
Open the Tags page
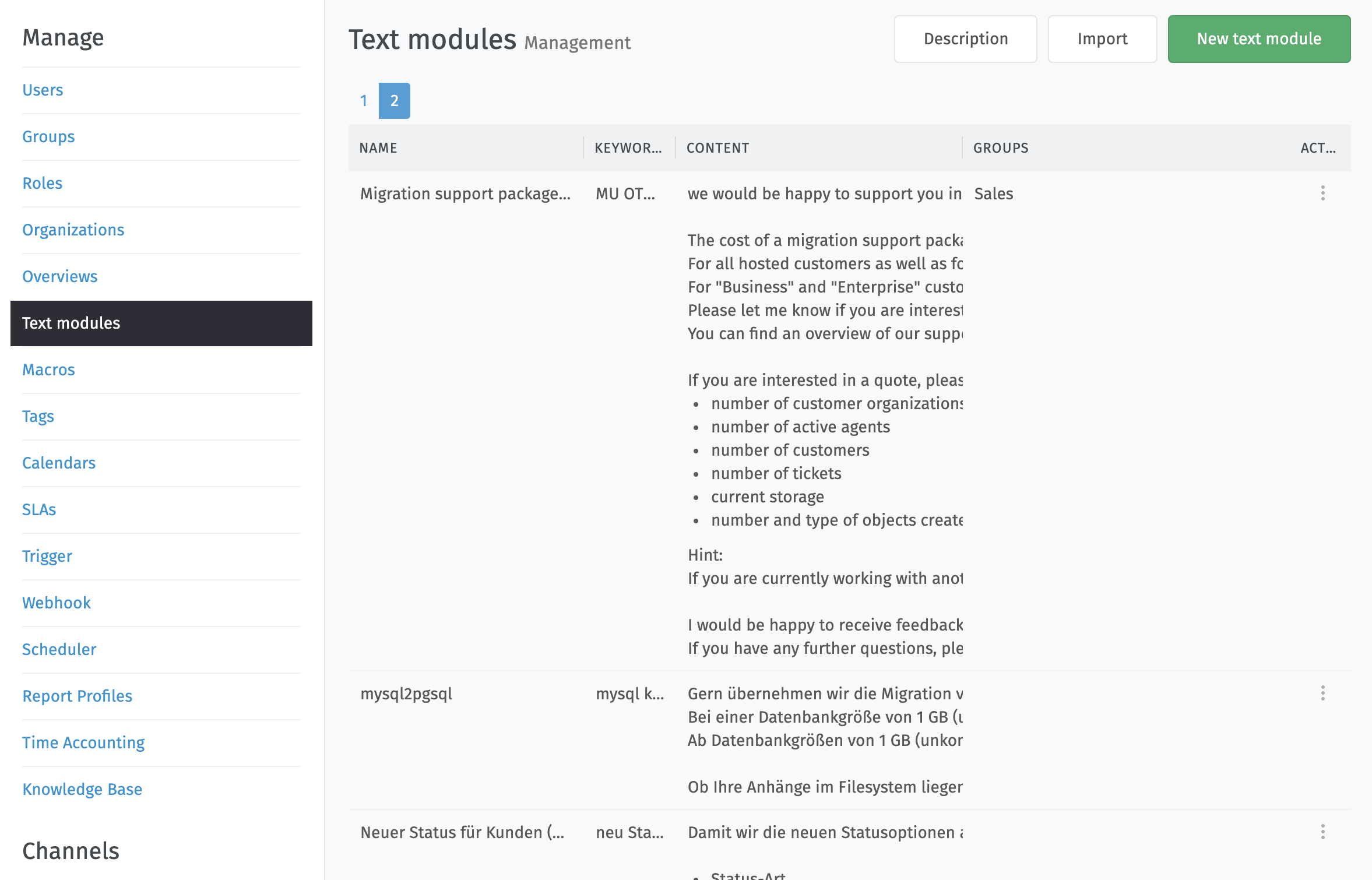click(38, 416)
